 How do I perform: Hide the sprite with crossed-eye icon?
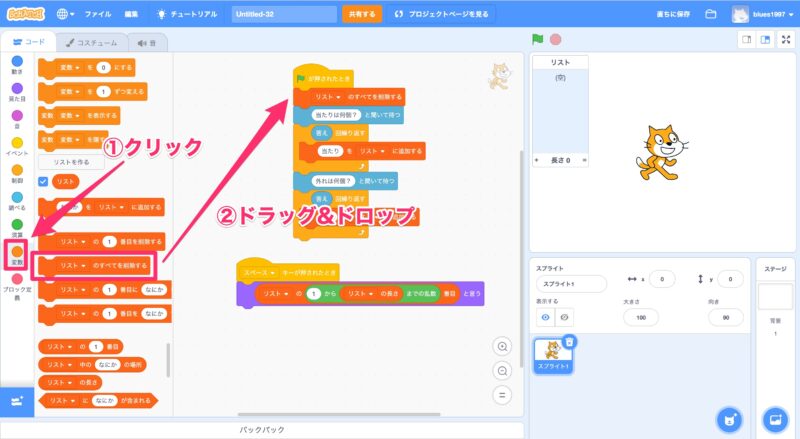pyautogui.click(x=568, y=317)
